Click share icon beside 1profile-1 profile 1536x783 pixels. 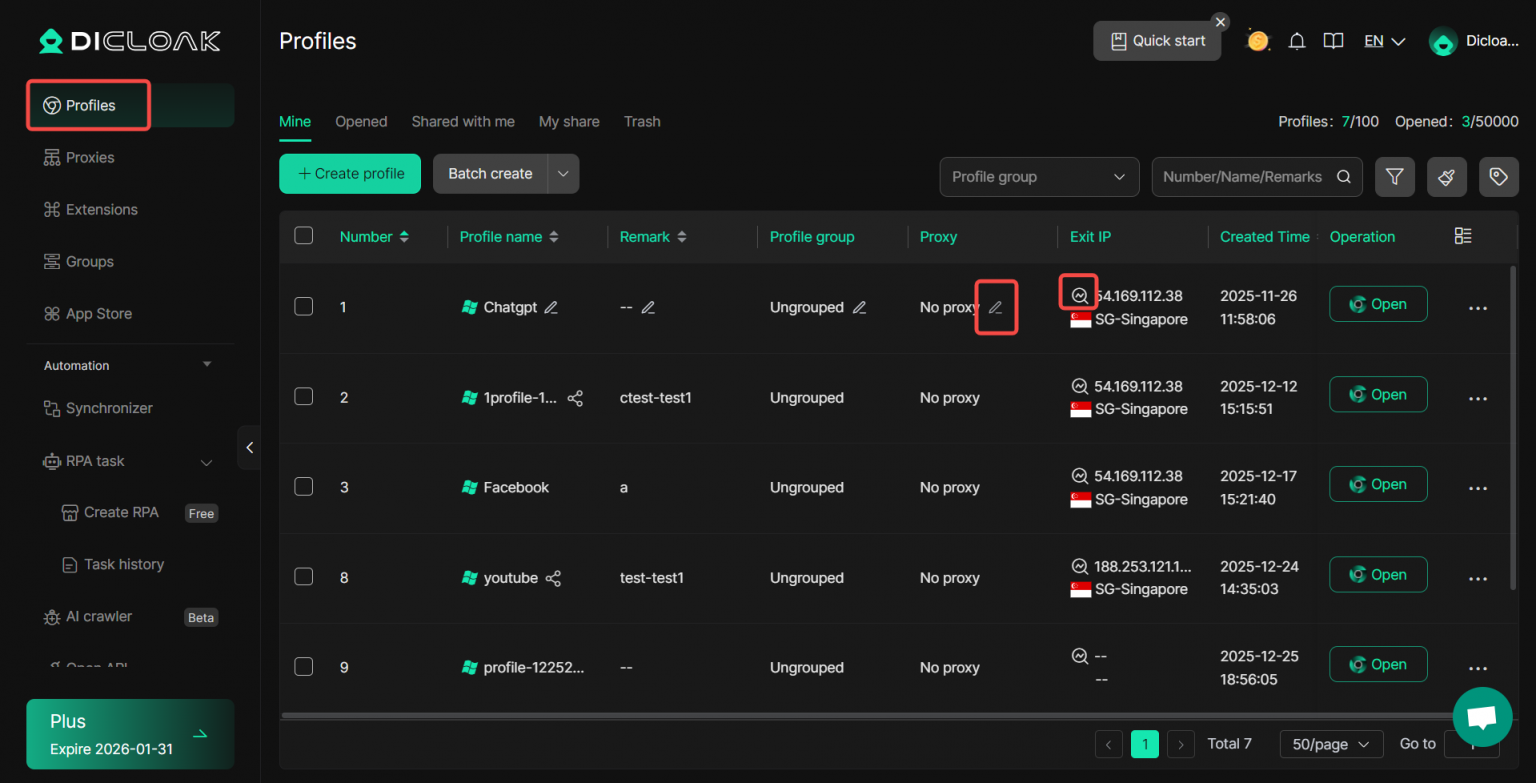pos(575,398)
